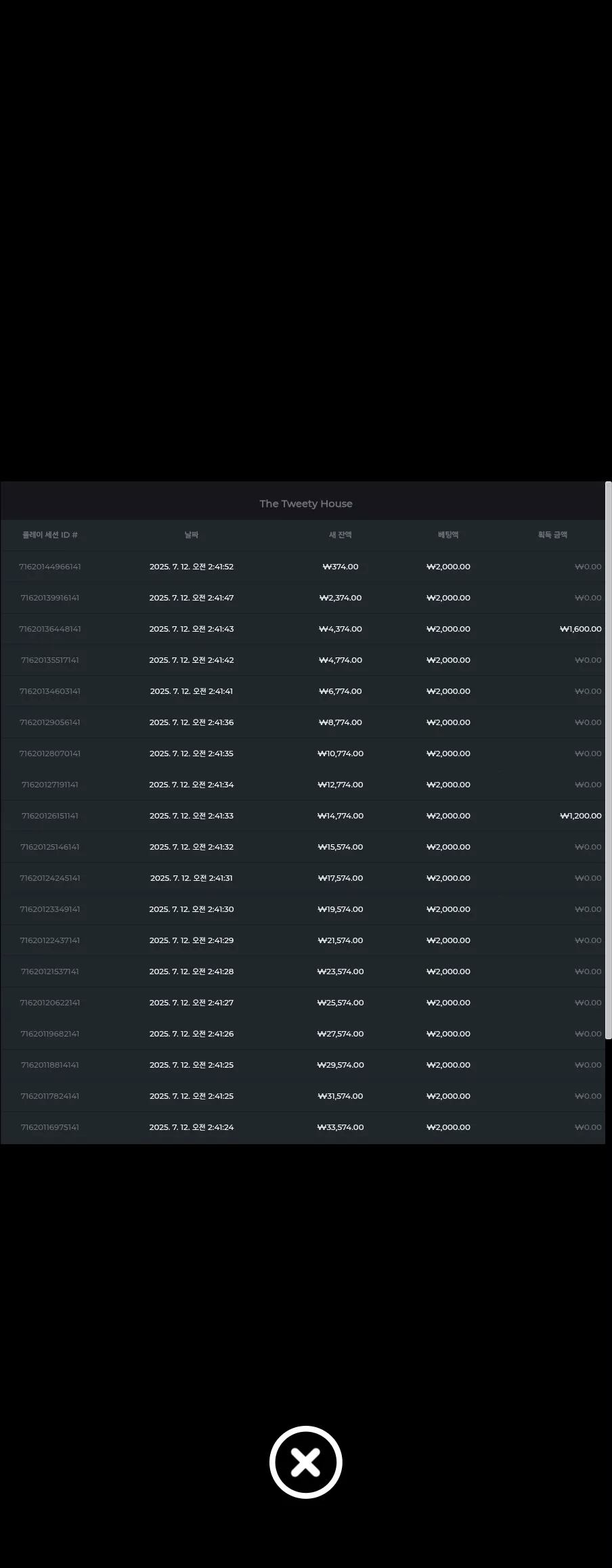
Task: Click the new balance ₩33,574.00
Action: click(x=341, y=1127)
